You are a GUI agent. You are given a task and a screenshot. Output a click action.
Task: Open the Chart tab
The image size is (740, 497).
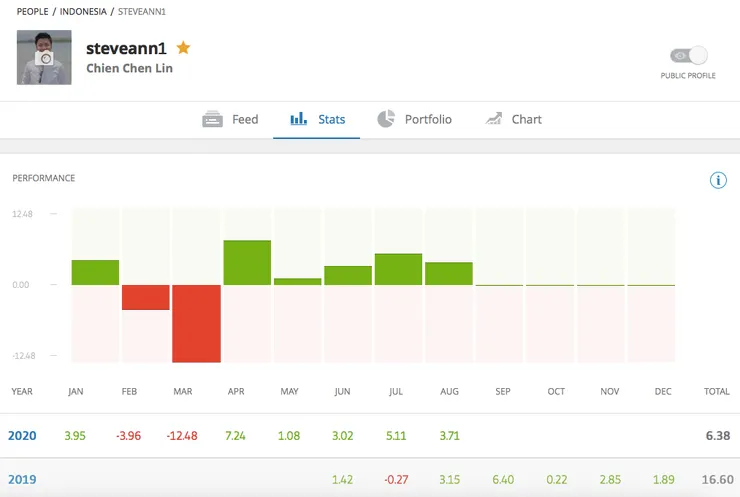point(526,119)
